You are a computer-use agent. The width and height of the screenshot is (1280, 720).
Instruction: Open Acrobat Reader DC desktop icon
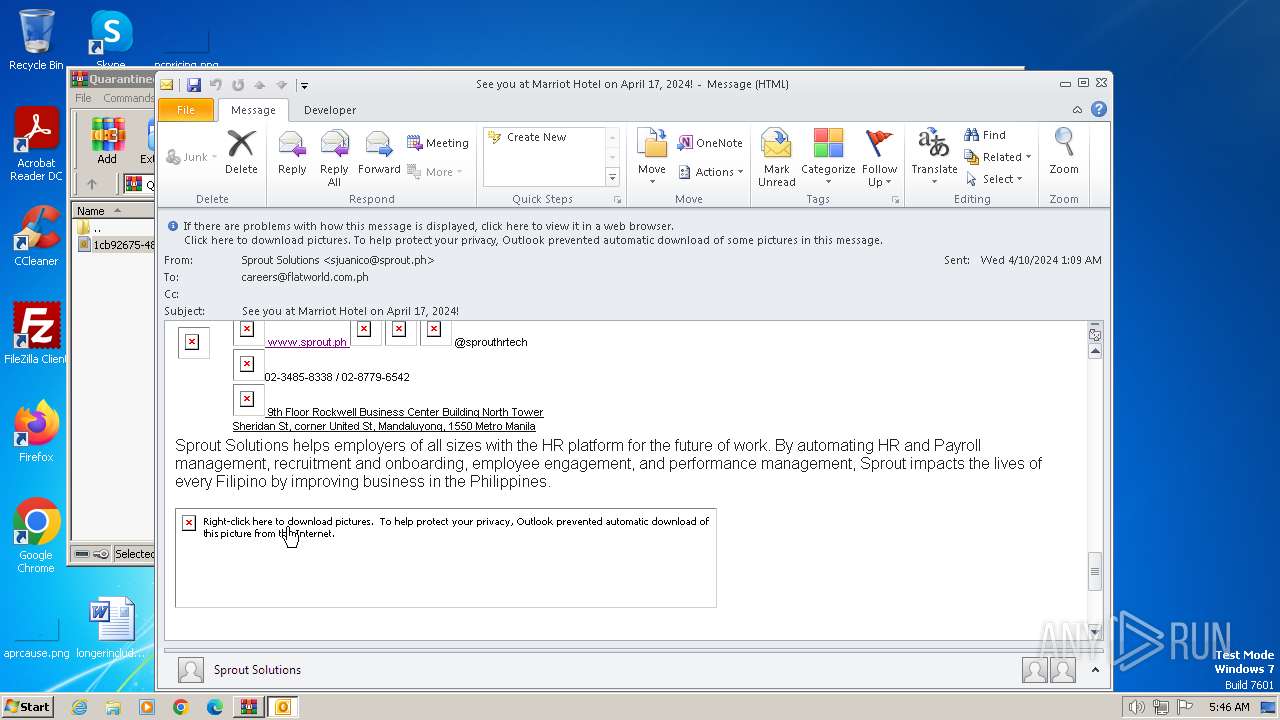36,144
